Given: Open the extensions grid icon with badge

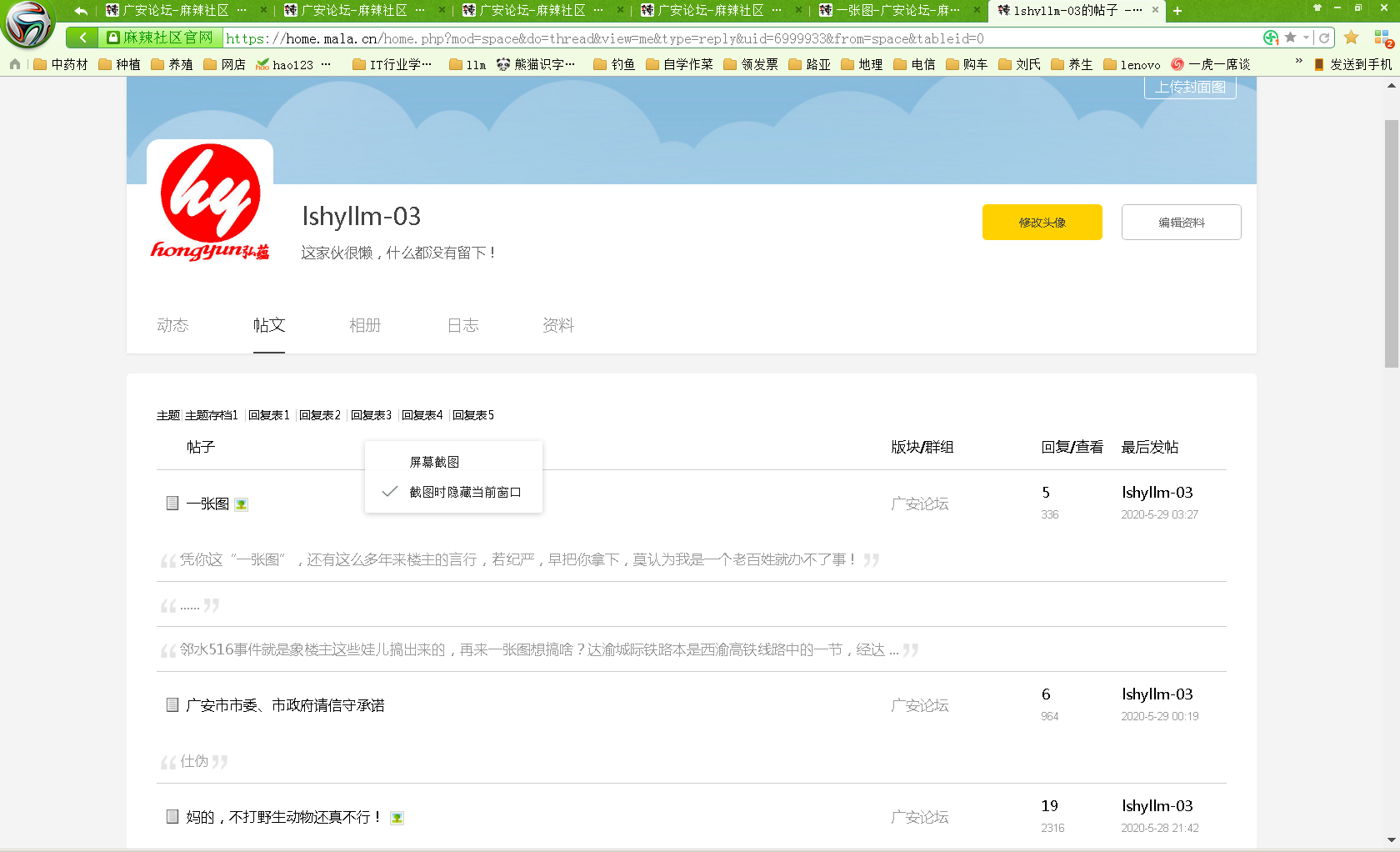Looking at the screenshot, I should click(1382, 38).
